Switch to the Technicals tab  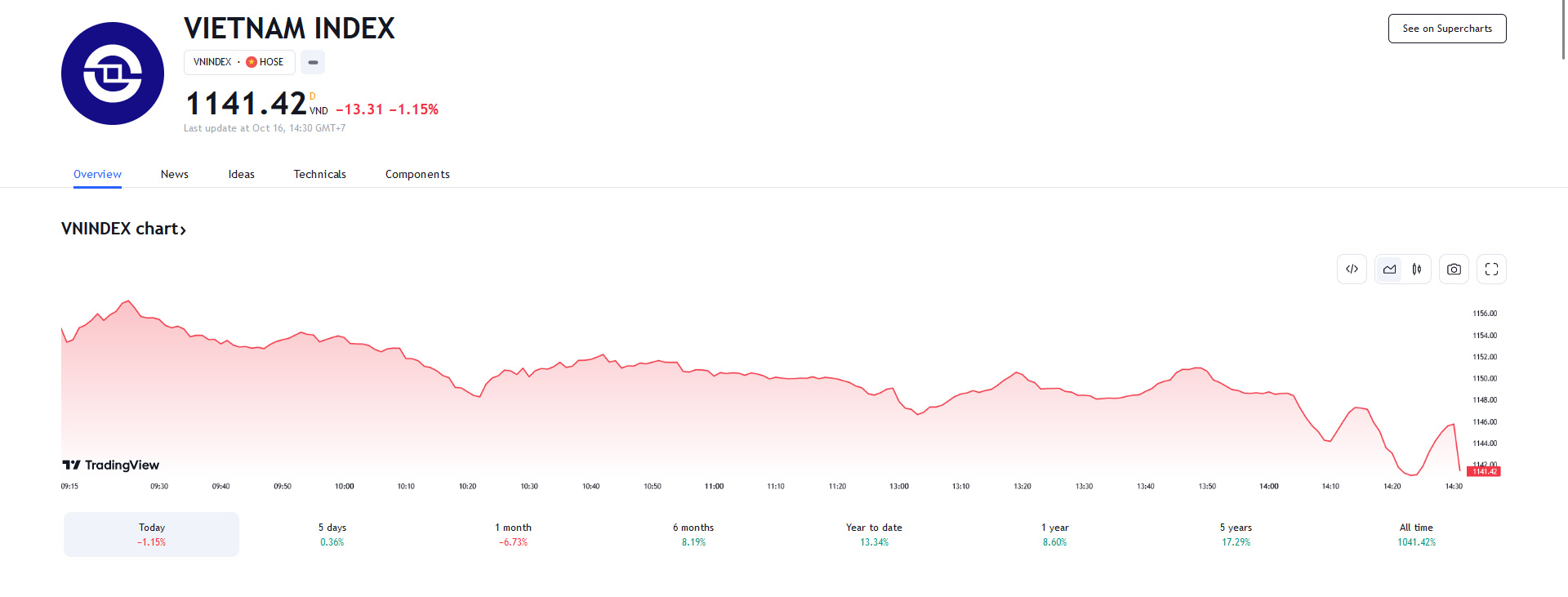click(319, 174)
